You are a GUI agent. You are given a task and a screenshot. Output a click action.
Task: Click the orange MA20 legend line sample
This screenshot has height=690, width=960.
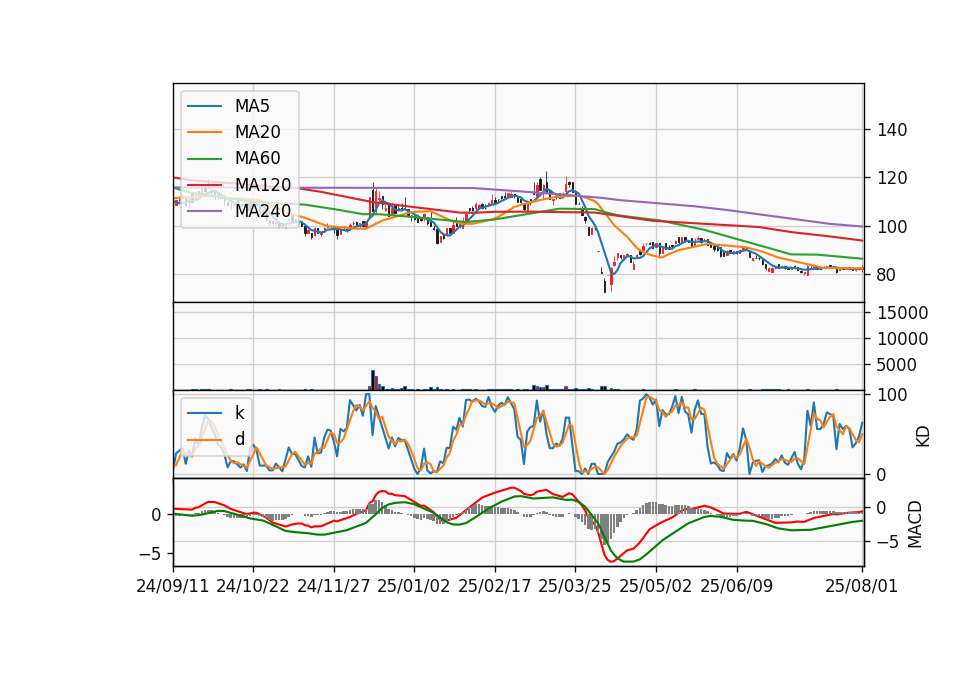click(x=204, y=132)
